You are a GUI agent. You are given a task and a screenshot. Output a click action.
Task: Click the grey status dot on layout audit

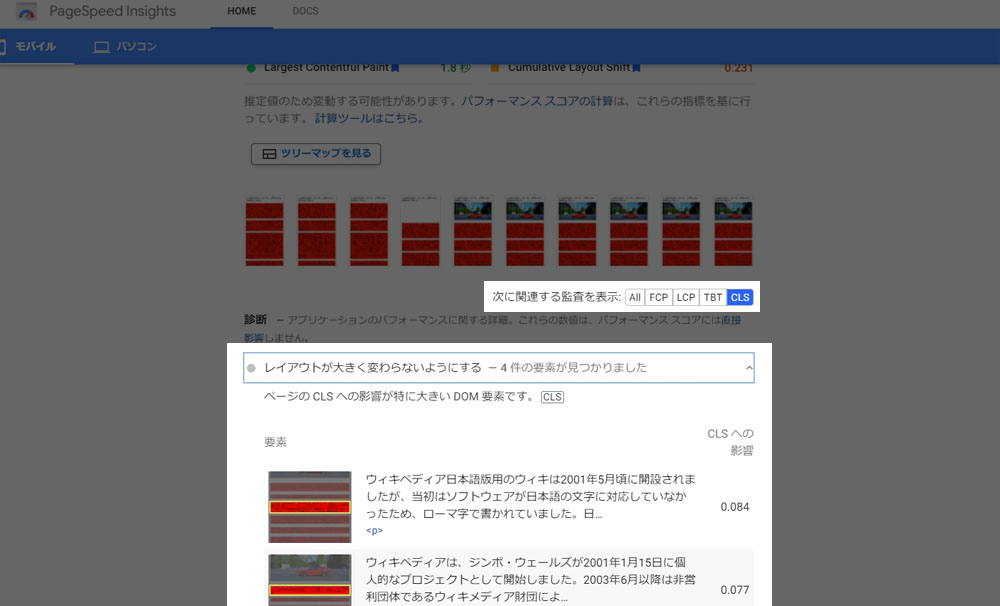(x=251, y=368)
